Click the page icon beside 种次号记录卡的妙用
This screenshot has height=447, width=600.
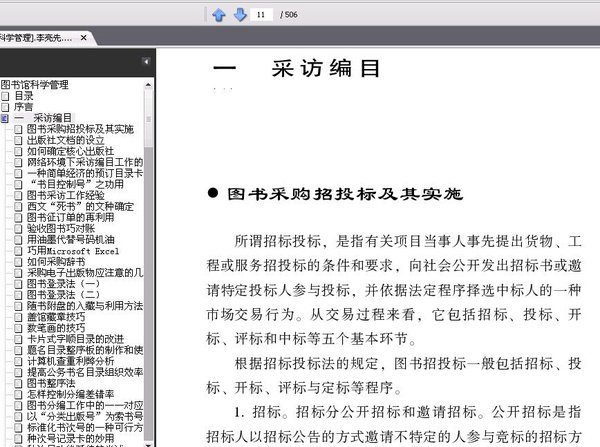[x=18, y=439]
